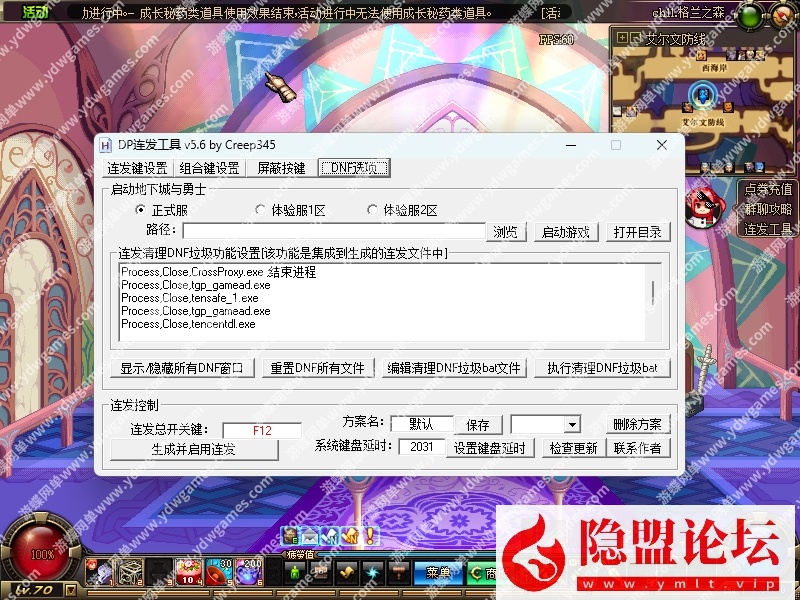
Task: Click the ch11.格兰之森 channel label
Action: pos(690,12)
